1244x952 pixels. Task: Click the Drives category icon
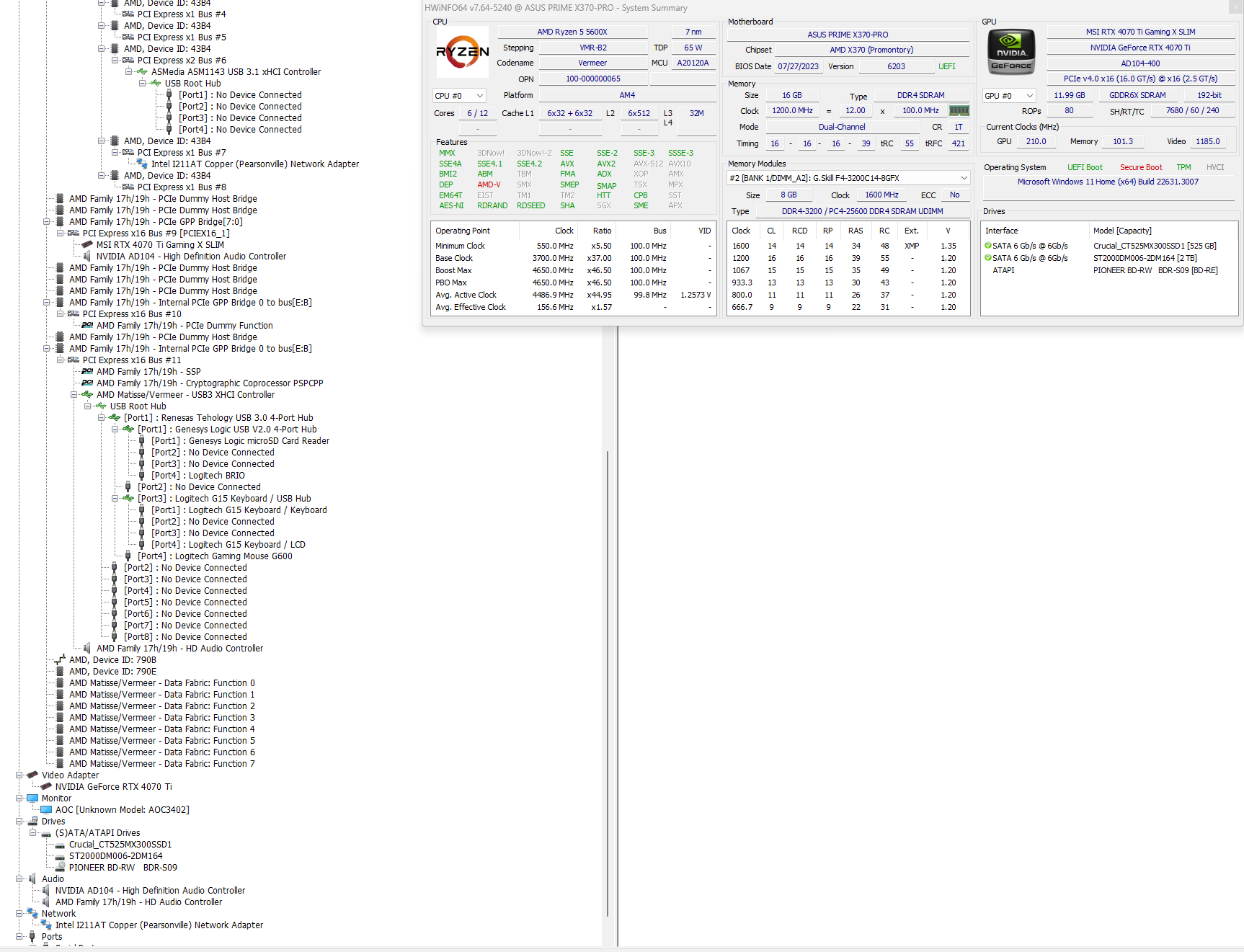(32, 822)
